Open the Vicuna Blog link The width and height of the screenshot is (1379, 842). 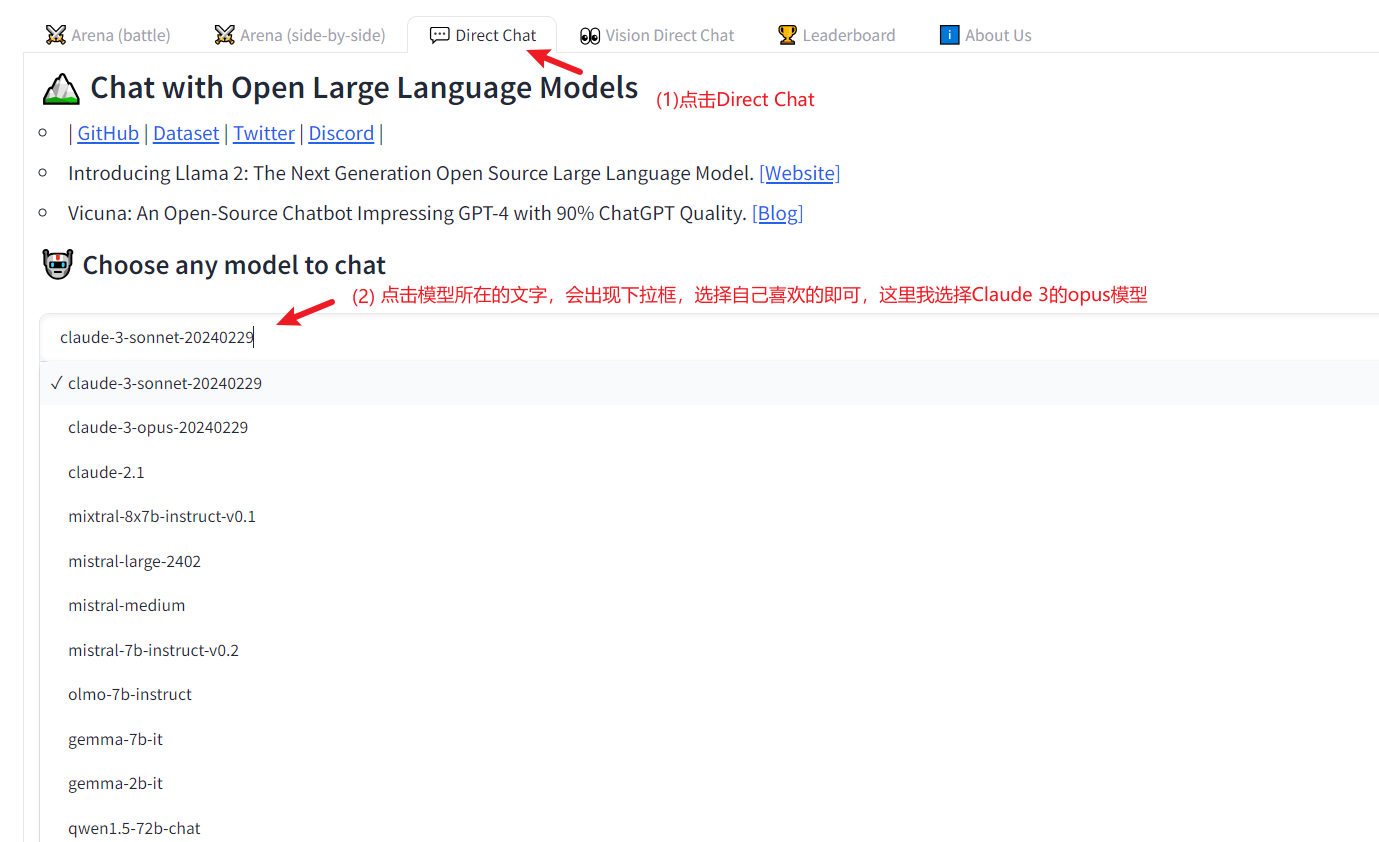[x=777, y=213]
